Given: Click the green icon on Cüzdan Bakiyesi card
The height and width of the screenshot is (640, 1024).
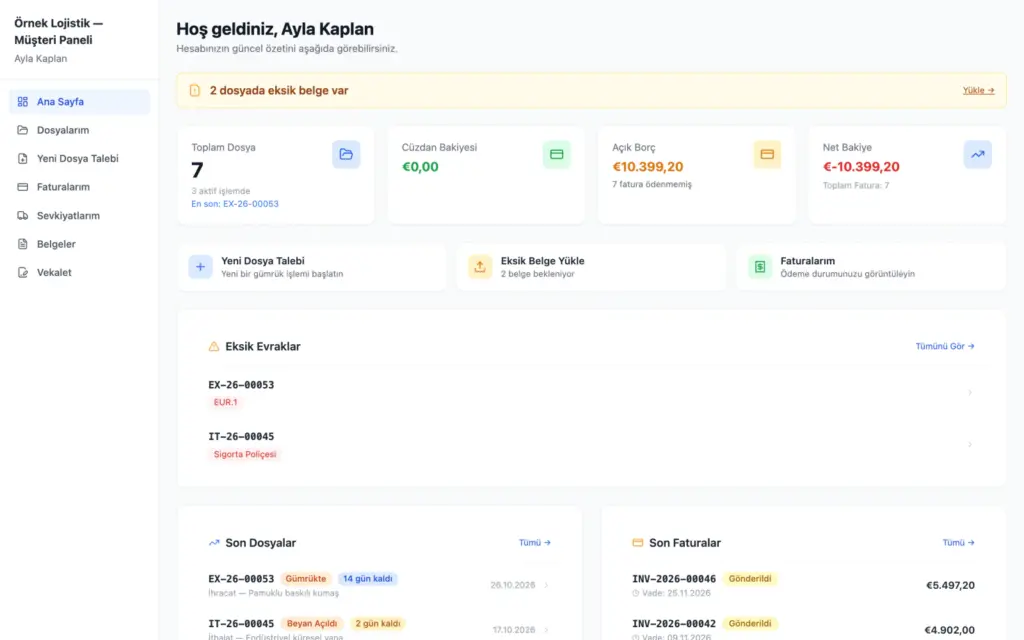Looking at the screenshot, I should [x=556, y=155].
